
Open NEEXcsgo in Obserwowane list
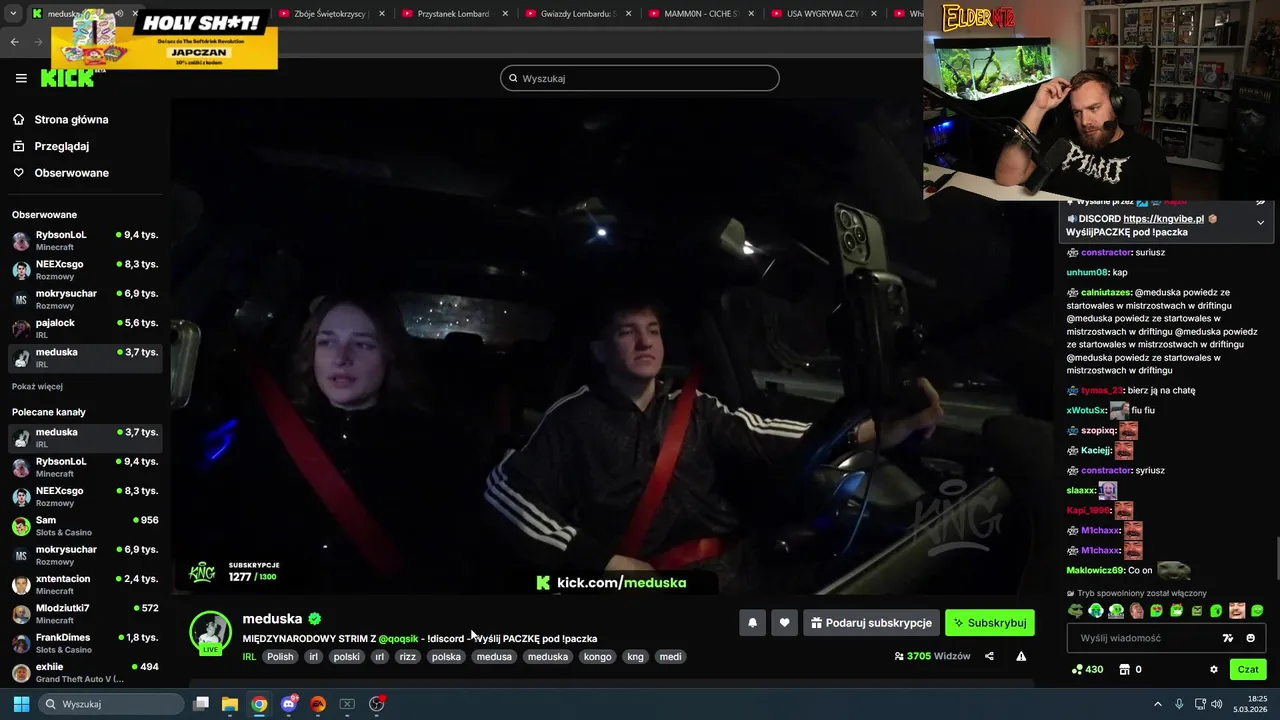coord(85,270)
